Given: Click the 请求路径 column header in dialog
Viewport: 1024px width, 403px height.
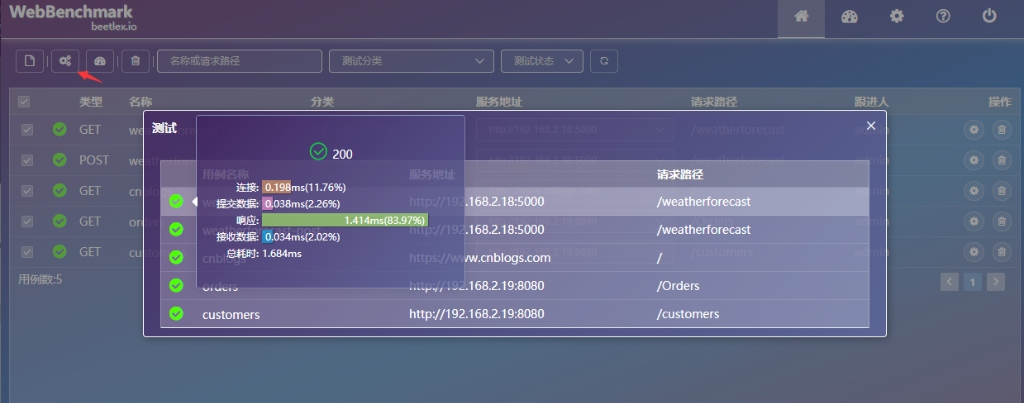Looking at the screenshot, I should [680, 175].
